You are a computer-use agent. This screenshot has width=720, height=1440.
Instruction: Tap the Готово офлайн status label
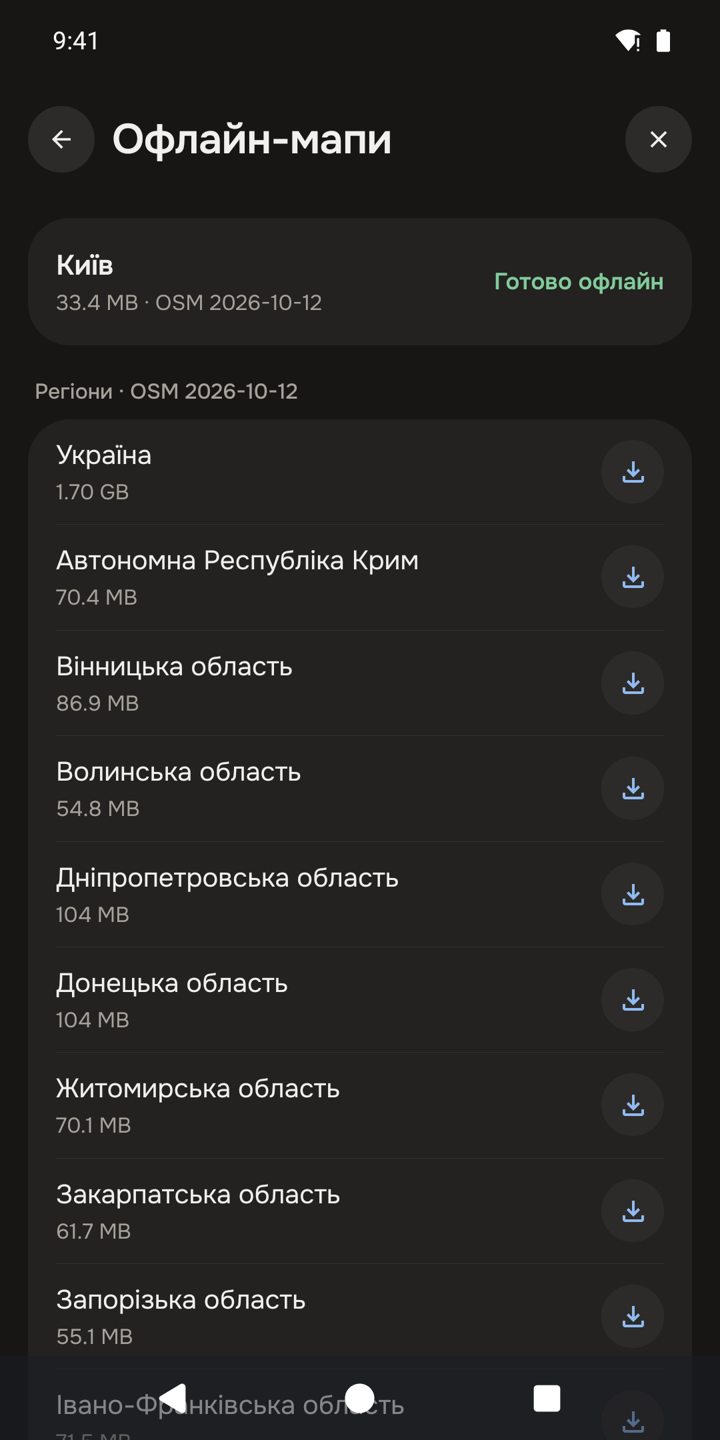(x=579, y=282)
